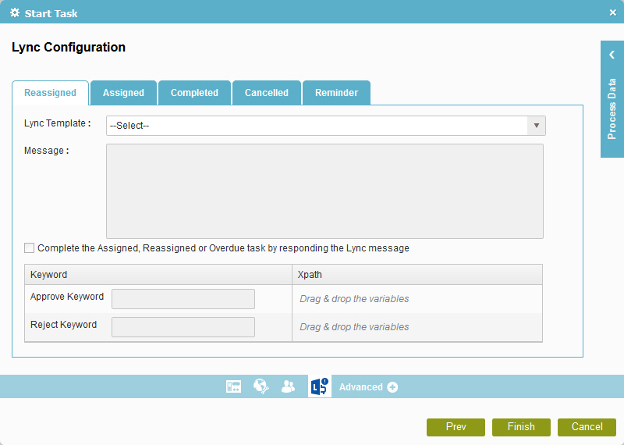This screenshot has width=624, height=445.
Task: Click inside the Message text area
Action: coord(325,191)
